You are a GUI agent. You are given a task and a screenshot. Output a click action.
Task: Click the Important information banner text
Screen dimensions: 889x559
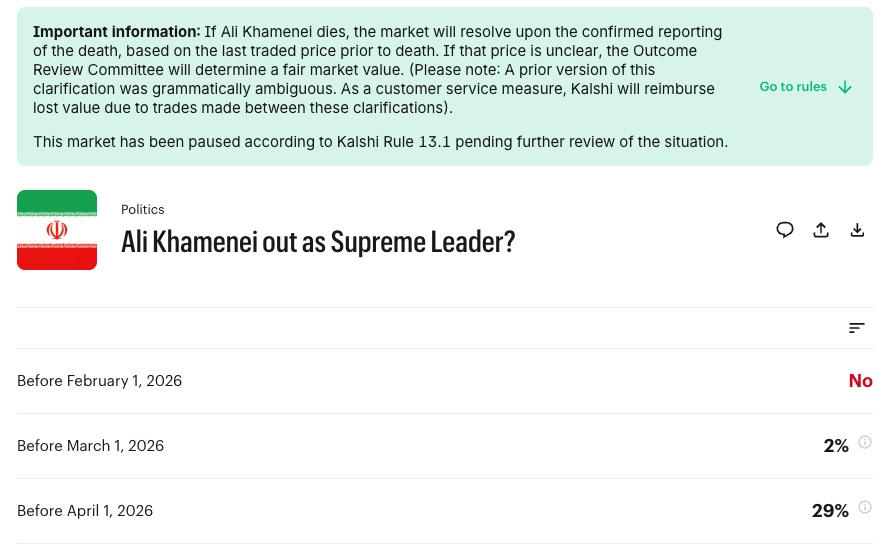click(380, 70)
